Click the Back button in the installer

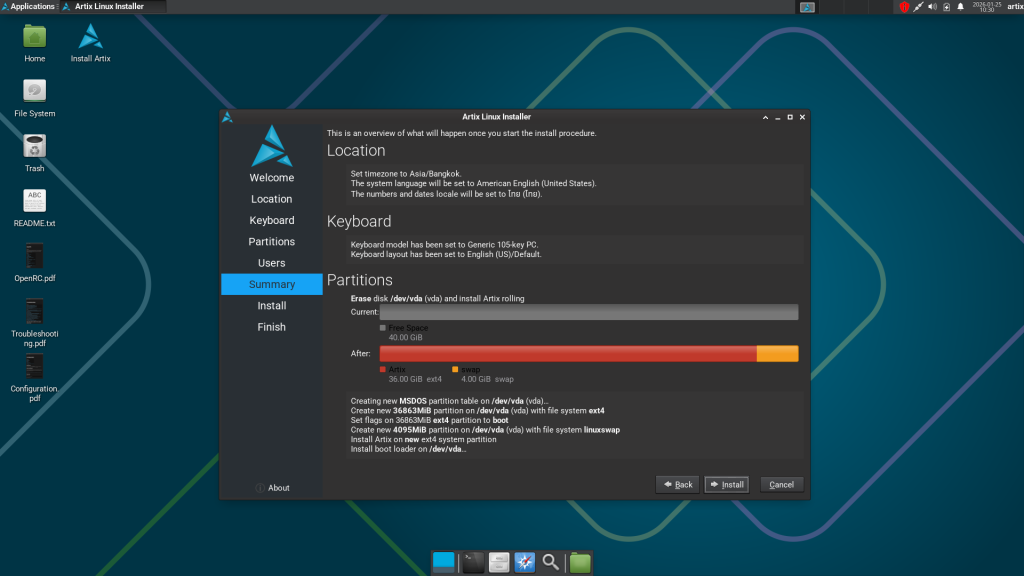(677, 484)
